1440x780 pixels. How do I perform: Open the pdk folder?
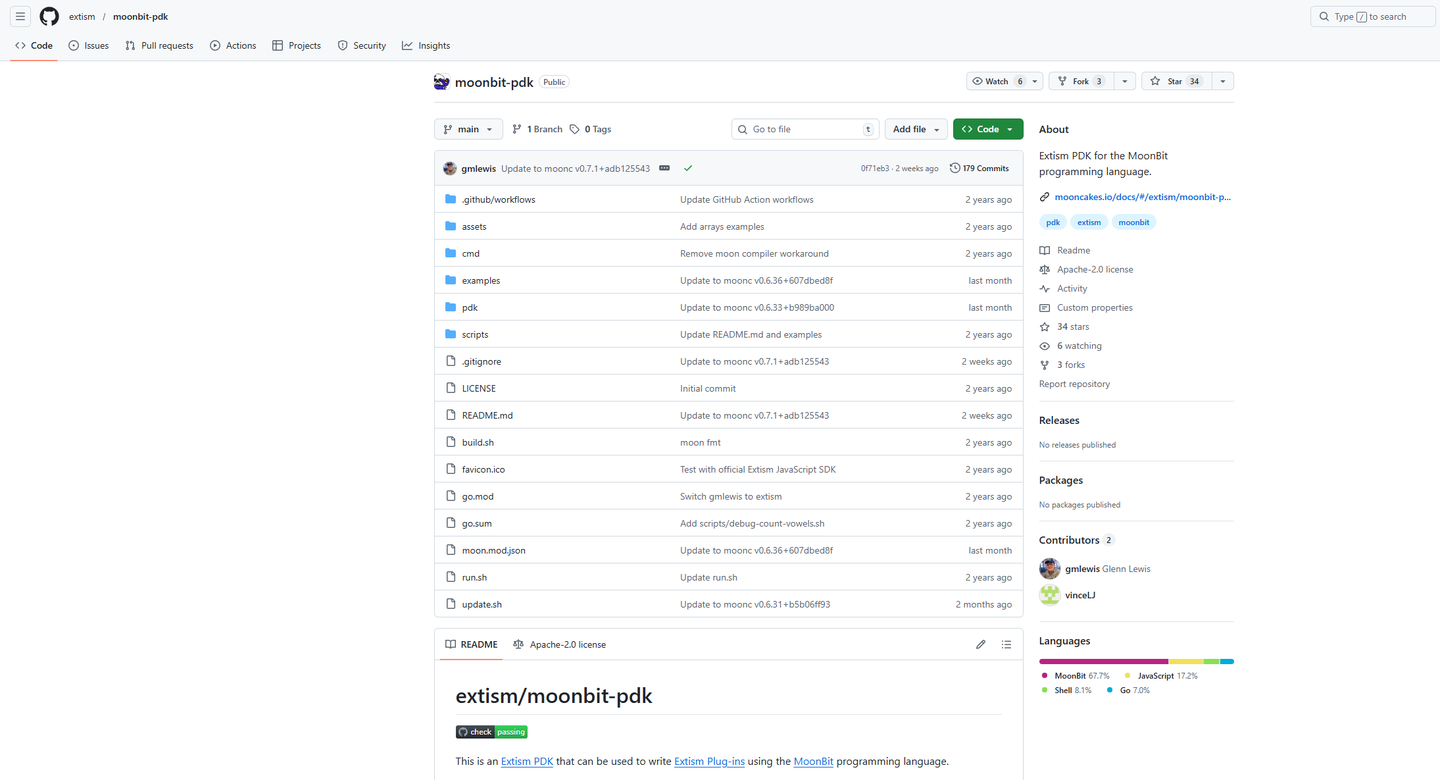[470, 308]
